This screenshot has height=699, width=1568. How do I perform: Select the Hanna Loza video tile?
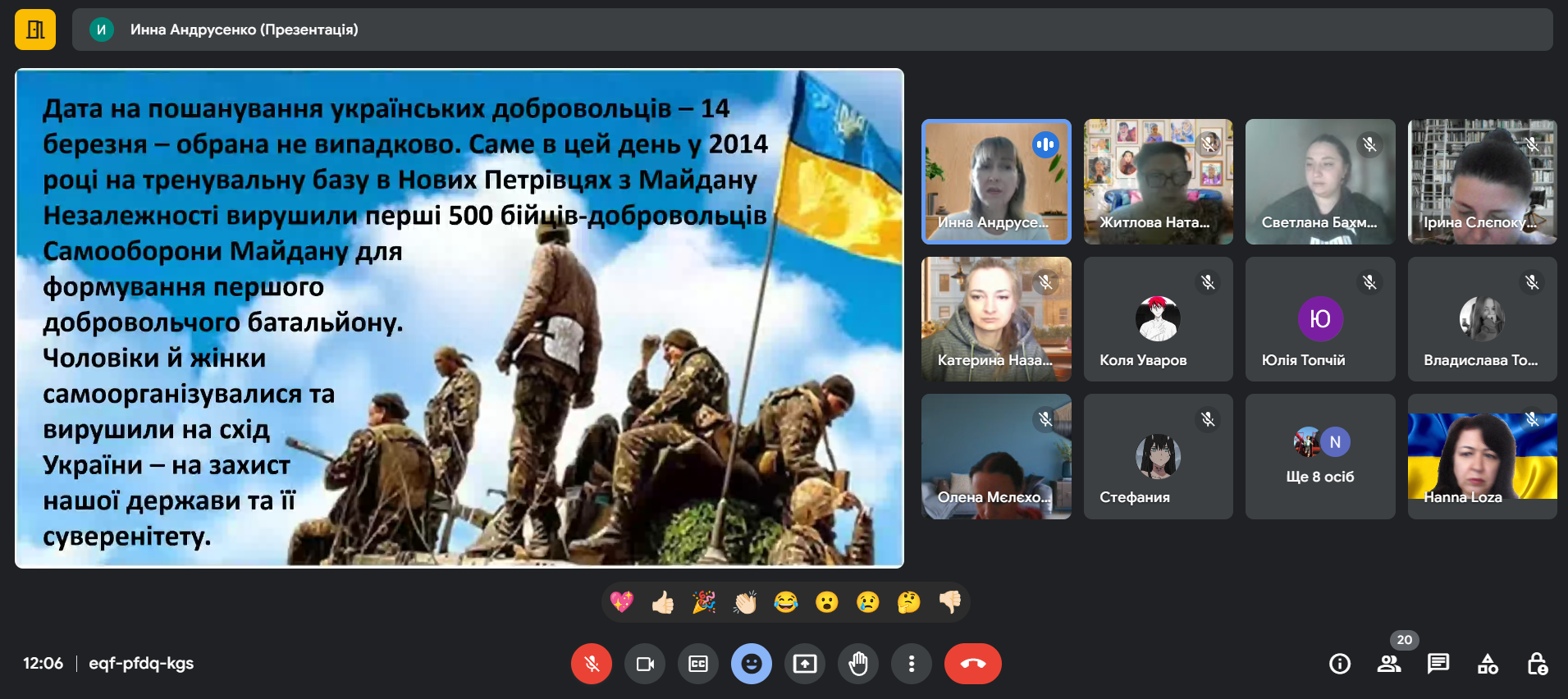[1482, 457]
